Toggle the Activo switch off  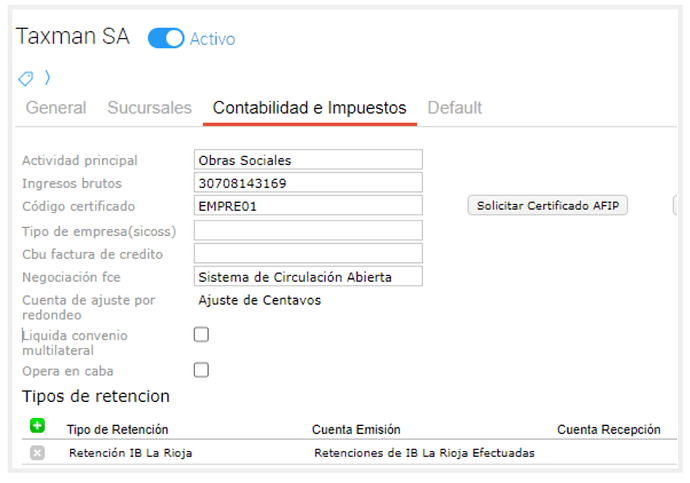pos(166,39)
